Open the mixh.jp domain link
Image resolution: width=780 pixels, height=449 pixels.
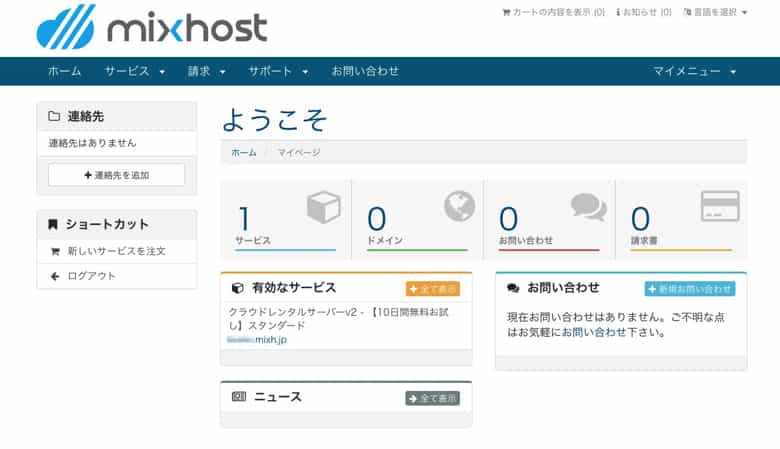pos(257,340)
